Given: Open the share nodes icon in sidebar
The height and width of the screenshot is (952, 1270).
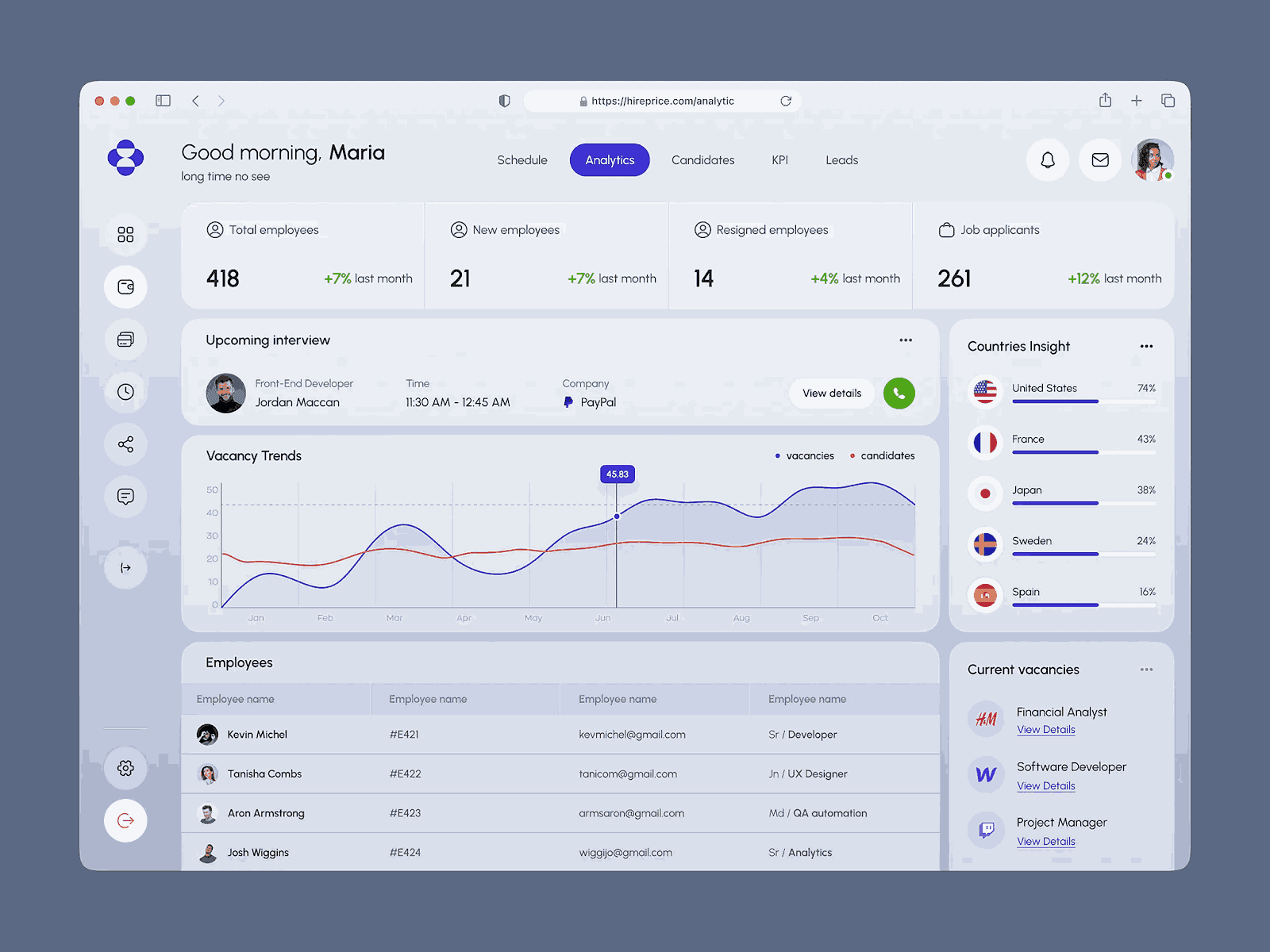Looking at the screenshot, I should click(x=125, y=444).
